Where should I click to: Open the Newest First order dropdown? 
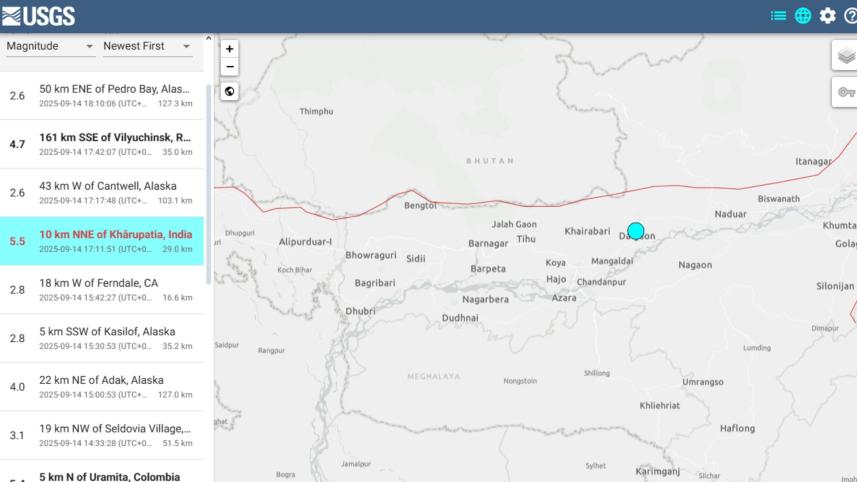(x=147, y=47)
